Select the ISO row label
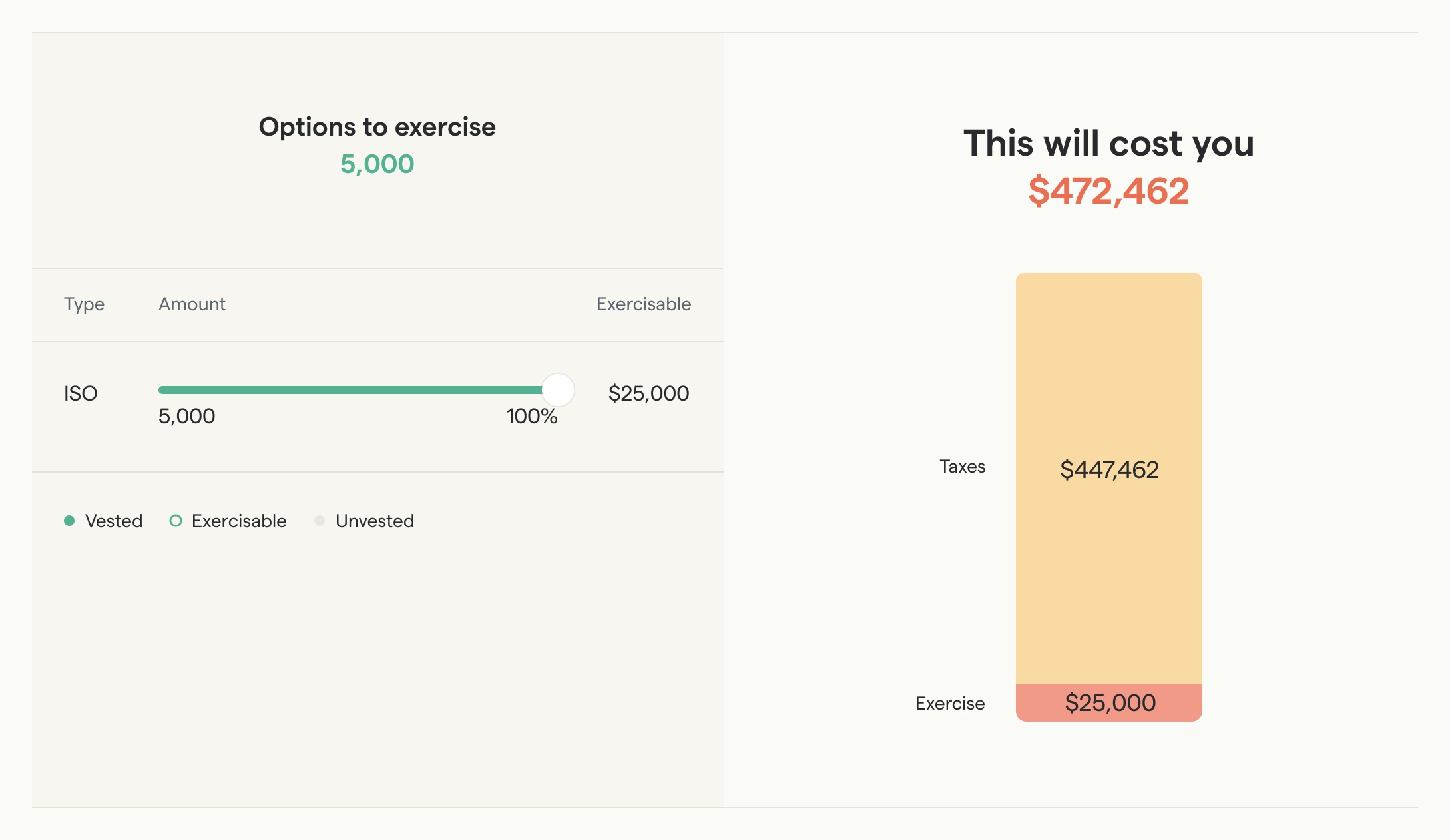1450x840 pixels. pyautogui.click(x=80, y=393)
